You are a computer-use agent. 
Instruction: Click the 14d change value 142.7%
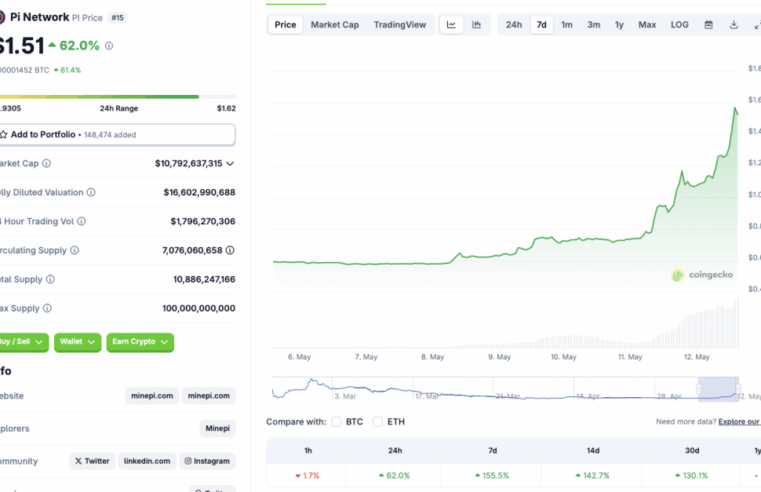click(x=593, y=476)
